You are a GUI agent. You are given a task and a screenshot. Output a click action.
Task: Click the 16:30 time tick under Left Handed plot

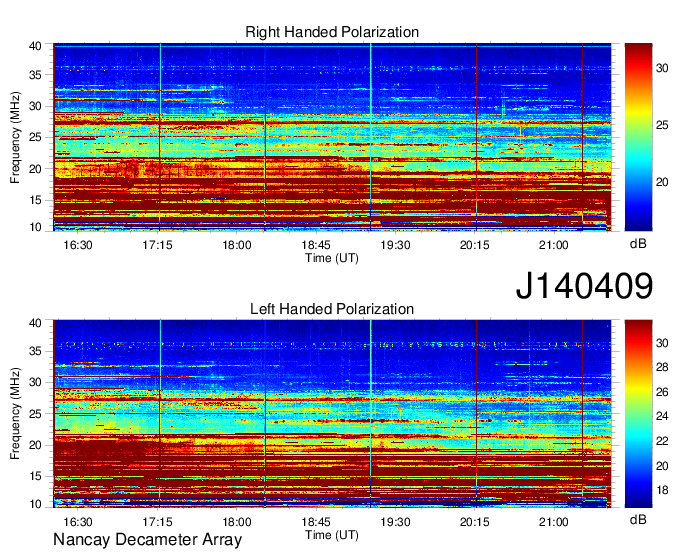tap(78, 522)
